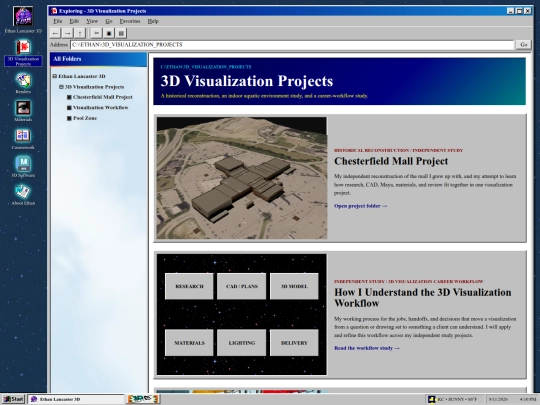Viewport: 540px width, 405px height.
Task: Open the Chesterfield Mall aerial render thumbnail
Action: point(241,178)
